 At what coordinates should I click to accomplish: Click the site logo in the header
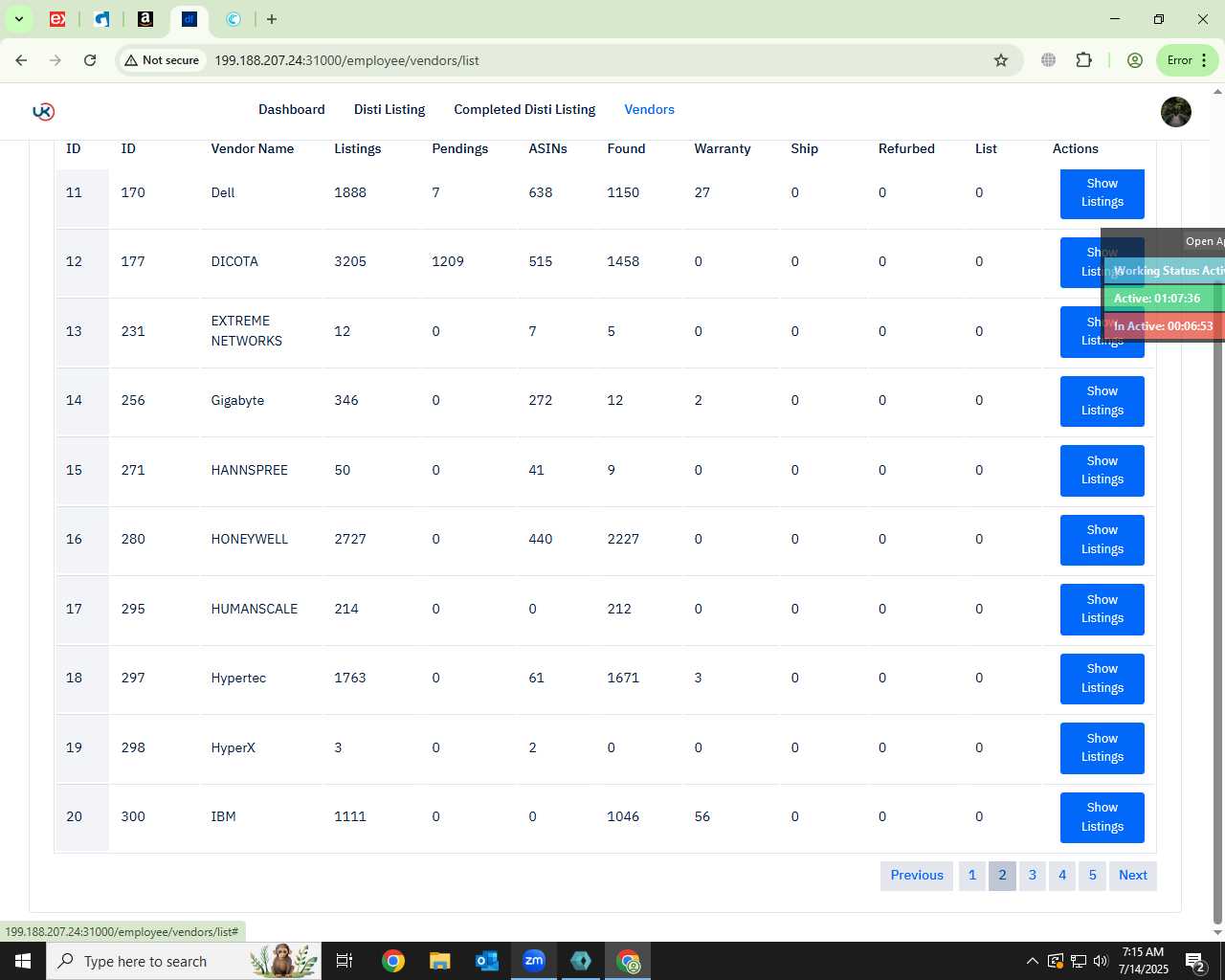coord(43,111)
